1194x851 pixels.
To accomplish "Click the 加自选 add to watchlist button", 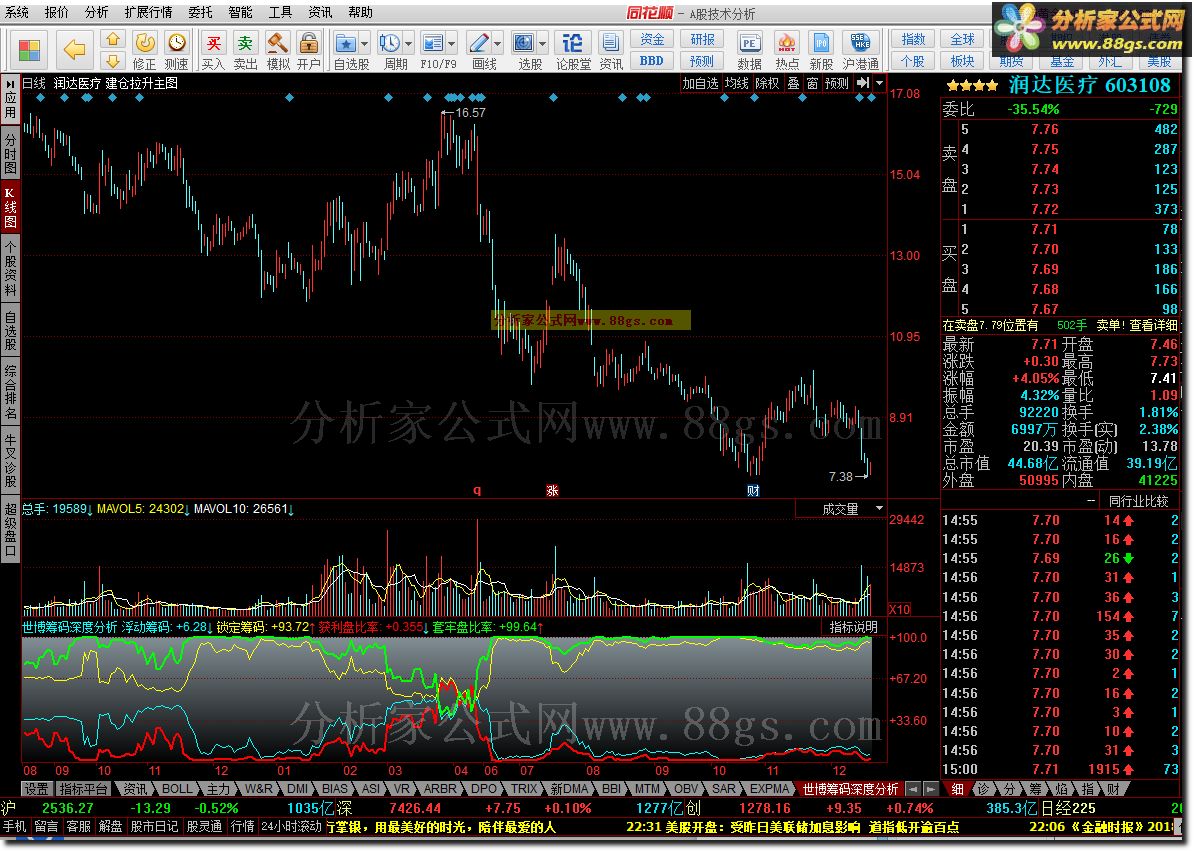I will [x=700, y=83].
